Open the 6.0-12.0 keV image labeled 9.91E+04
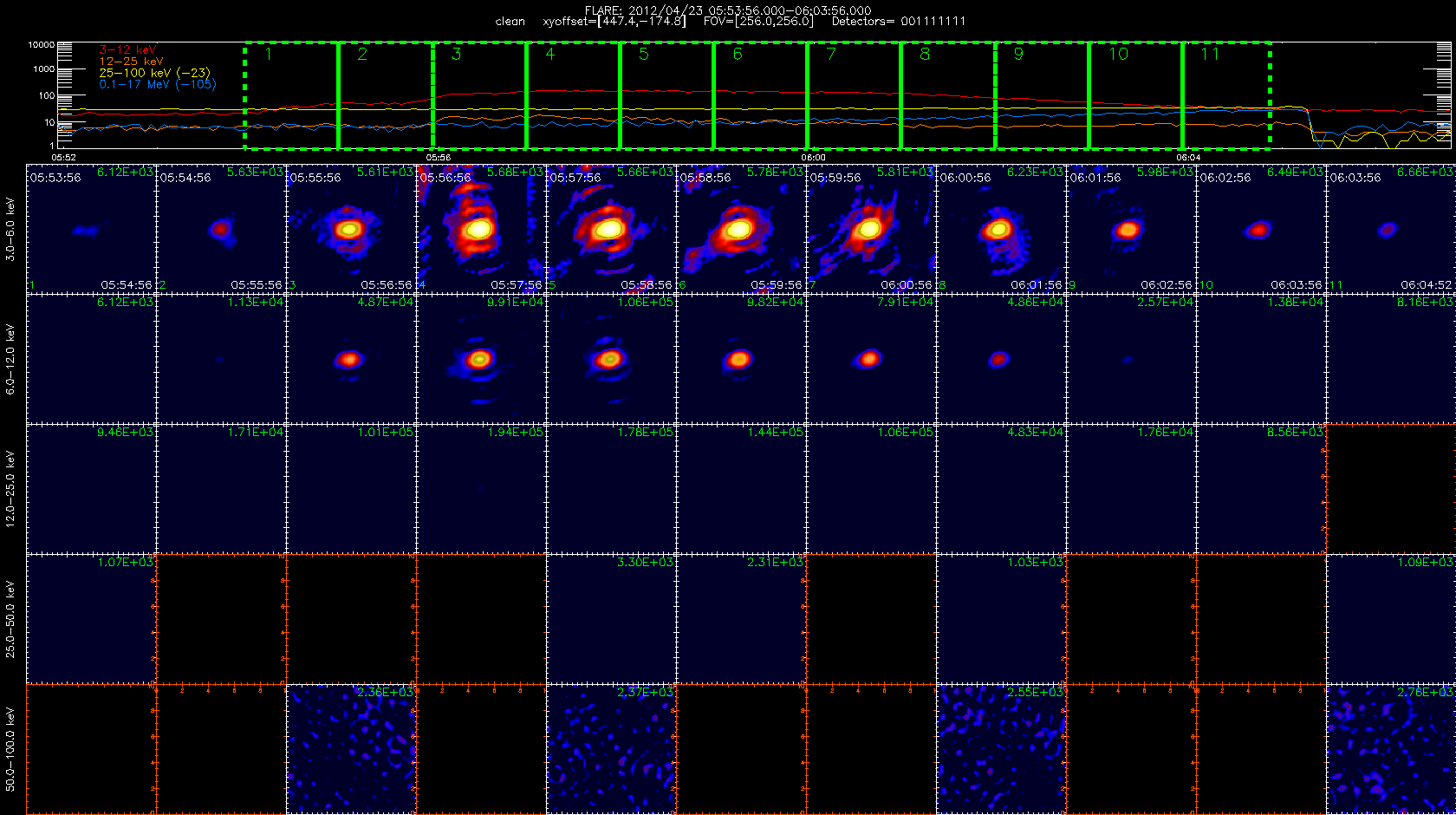1456x815 pixels. [481, 359]
